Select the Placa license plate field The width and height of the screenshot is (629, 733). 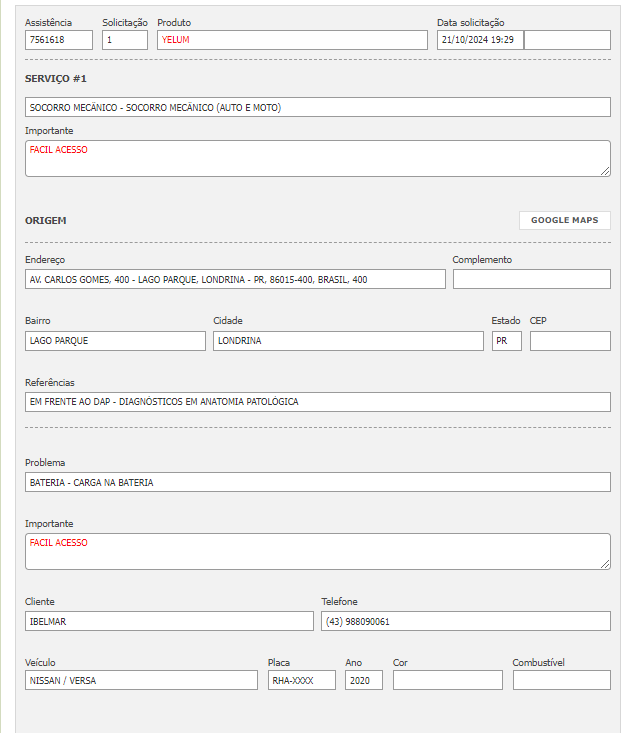301,680
